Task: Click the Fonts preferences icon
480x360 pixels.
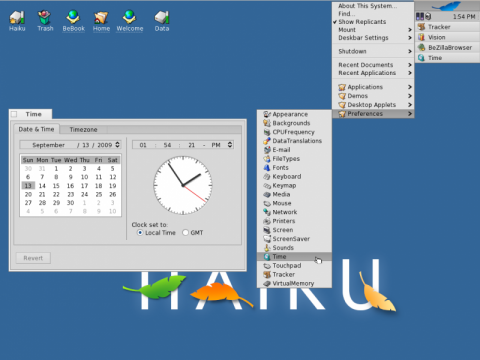Action: click(267, 168)
